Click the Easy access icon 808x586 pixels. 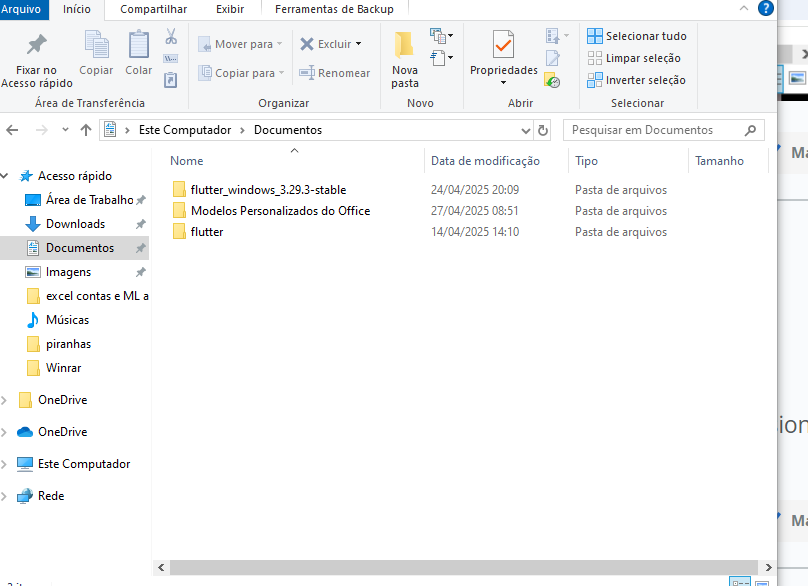click(x=441, y=58)
